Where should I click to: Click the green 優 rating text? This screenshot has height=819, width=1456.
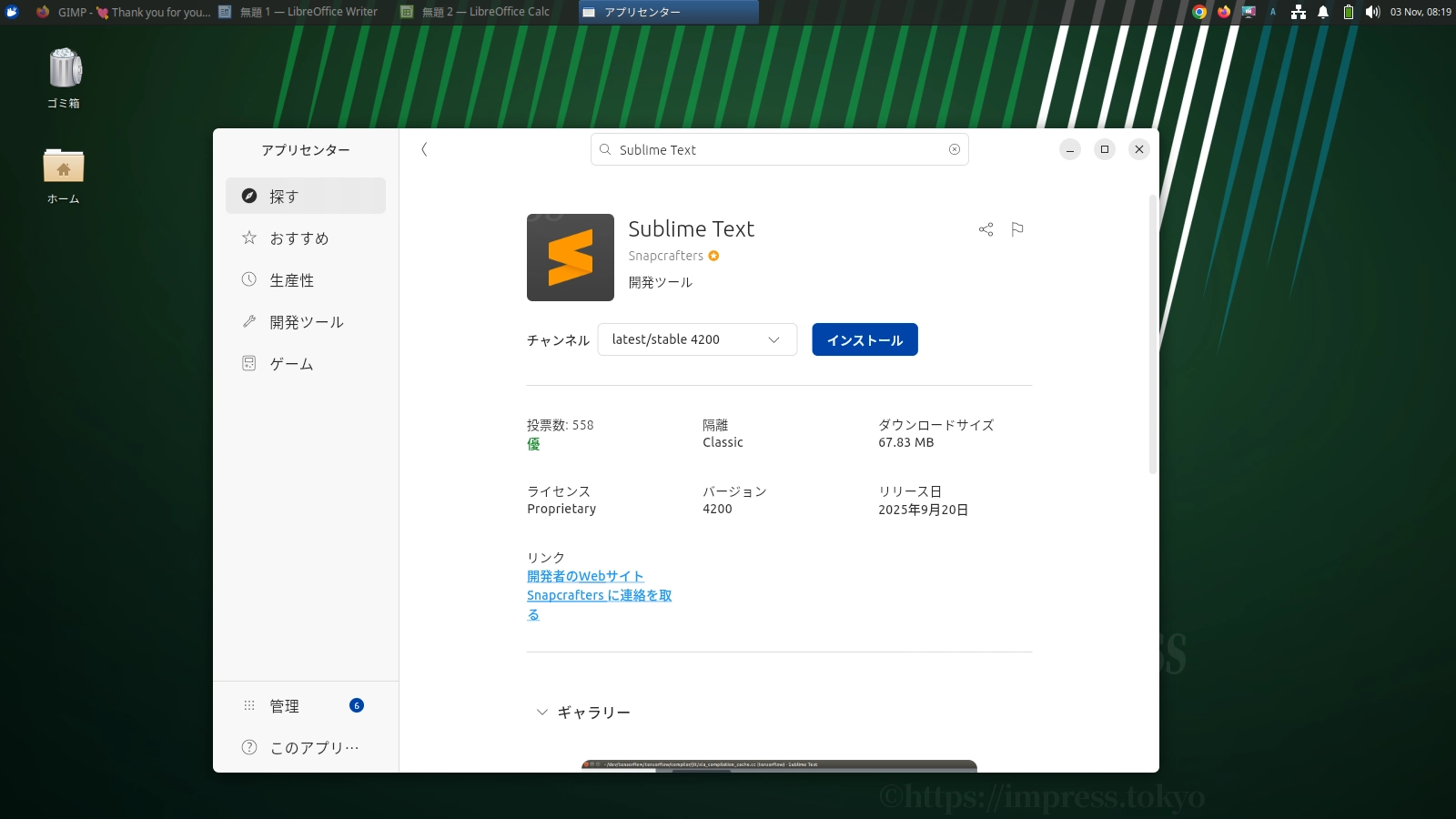pyautogui.click(x=533, y=444)
